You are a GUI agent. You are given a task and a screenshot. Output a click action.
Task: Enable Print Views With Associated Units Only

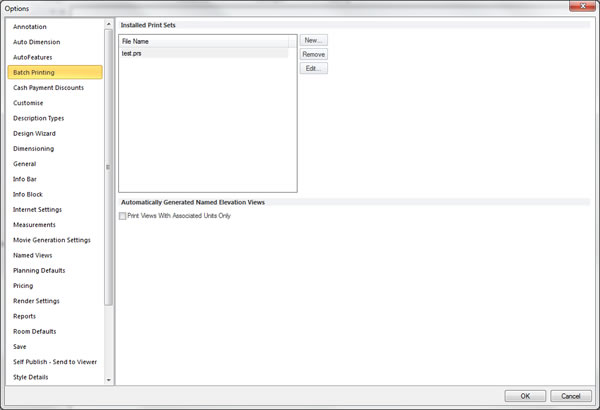123,216
